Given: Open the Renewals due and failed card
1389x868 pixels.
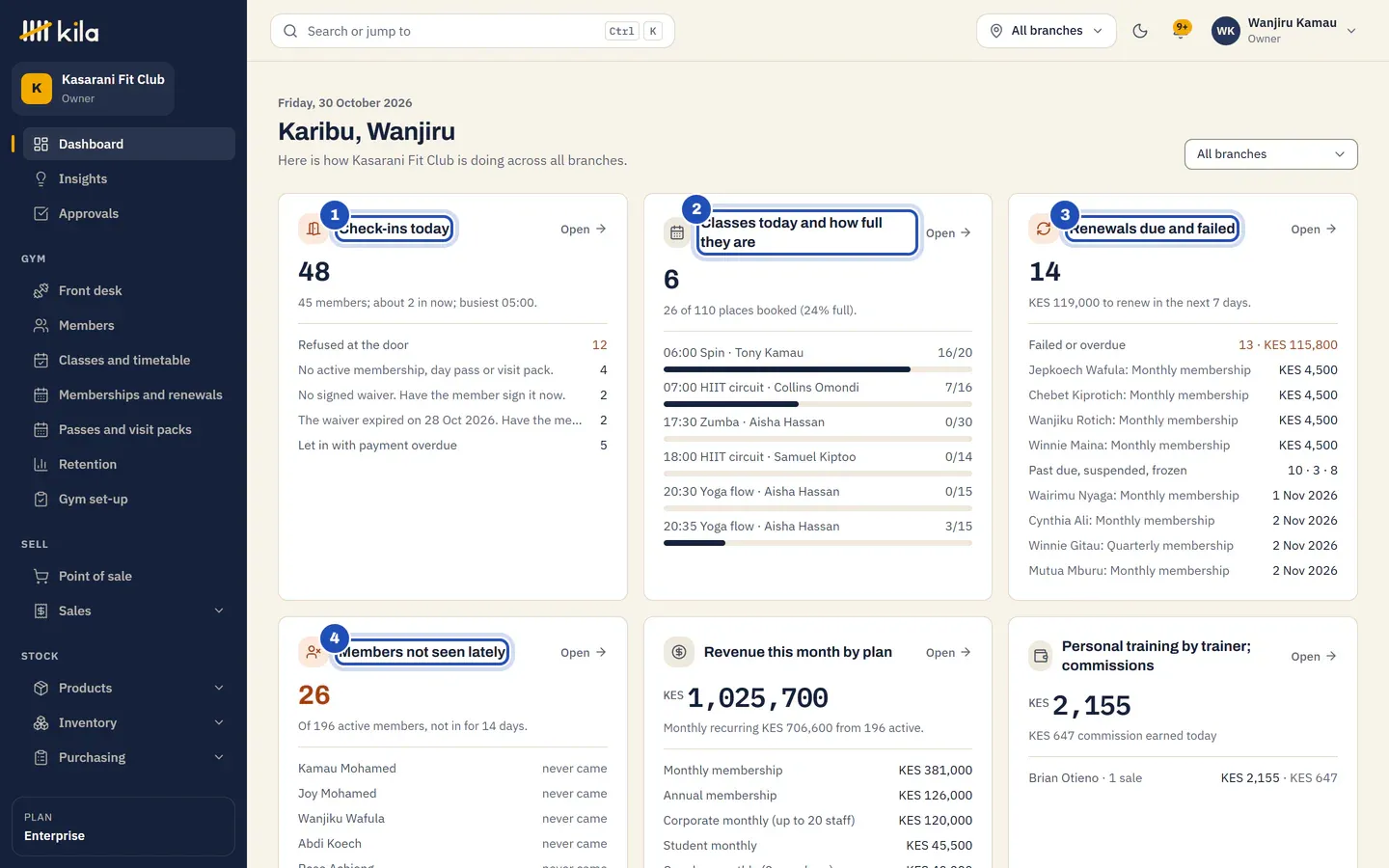Looking at the screenshot, I should (x=1314, y=229).
